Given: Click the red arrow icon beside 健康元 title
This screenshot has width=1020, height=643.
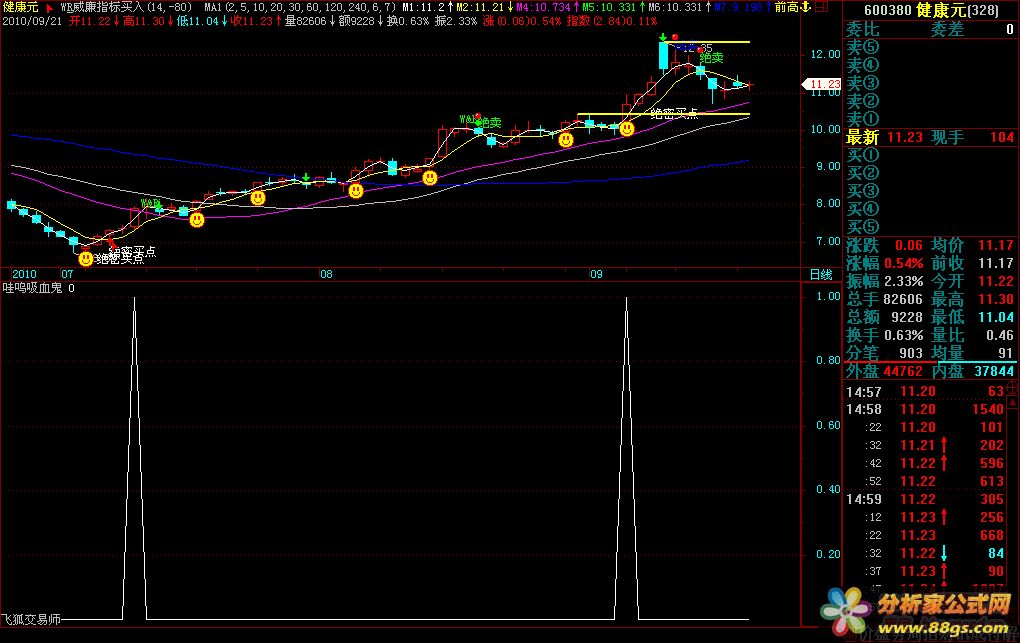Looking at the screenshot, I should (50, 8).
